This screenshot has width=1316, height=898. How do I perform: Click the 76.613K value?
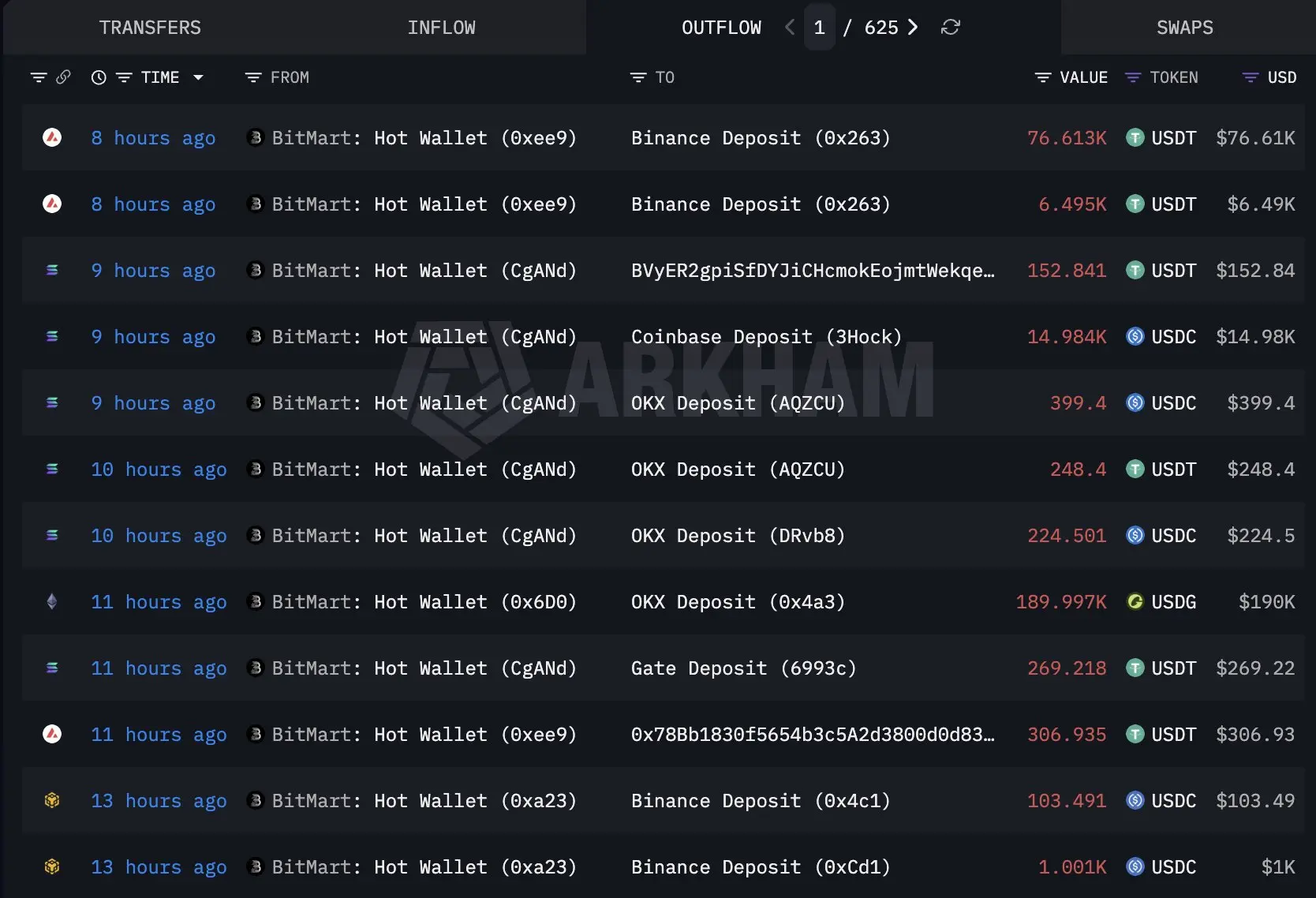pos(1067,137)
